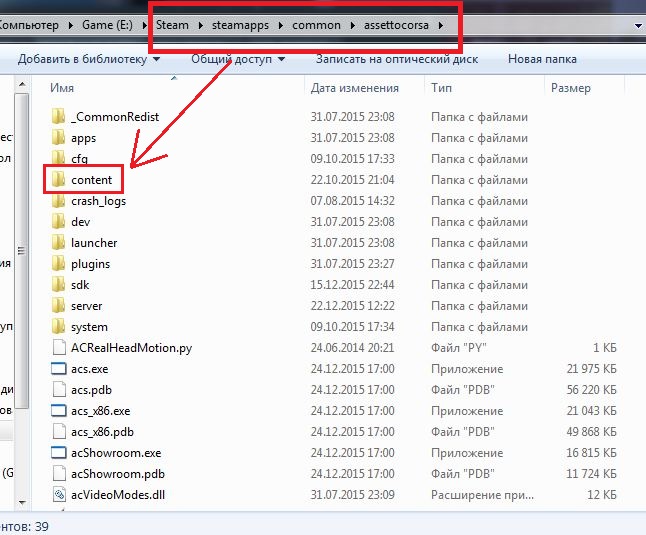Viewport: 646px width, 535px height.
Task: Click the size value 11 724 КБ
Action: click(591, 474)
